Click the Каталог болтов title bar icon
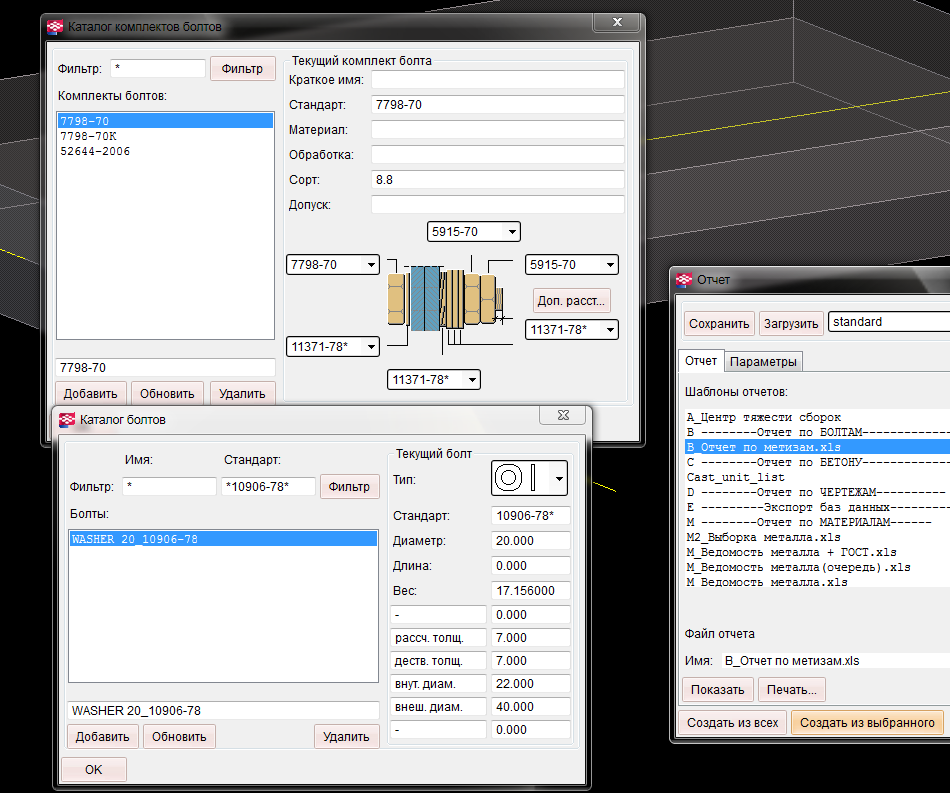The height and width of the screenshot is (793, 950). click(67, 420)
